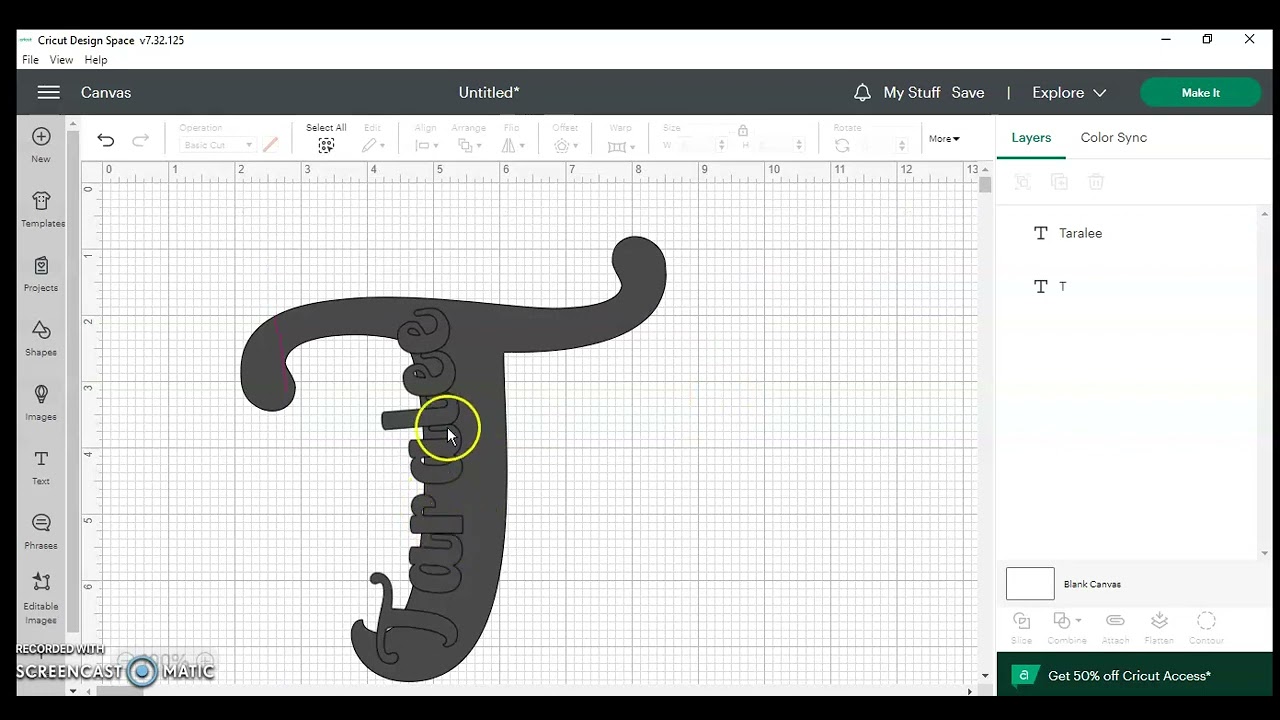1280x720 pixels.
Task: Open the Combine dropdown
Action: click(x=1066, y=628)
